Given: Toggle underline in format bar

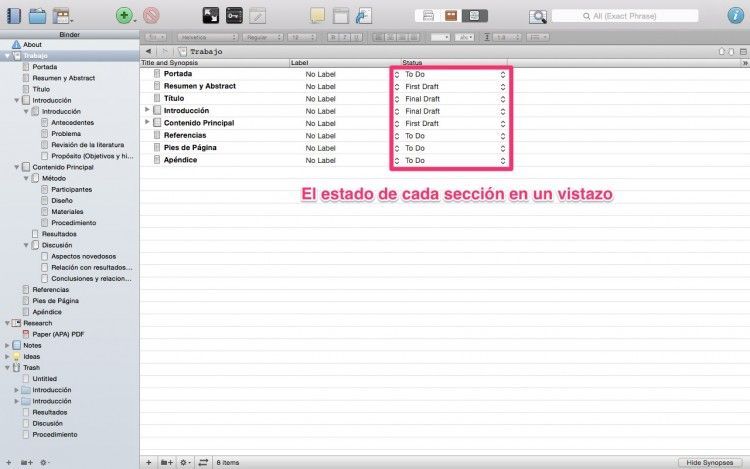Looking at the screenshot, I should click(356, 37).
